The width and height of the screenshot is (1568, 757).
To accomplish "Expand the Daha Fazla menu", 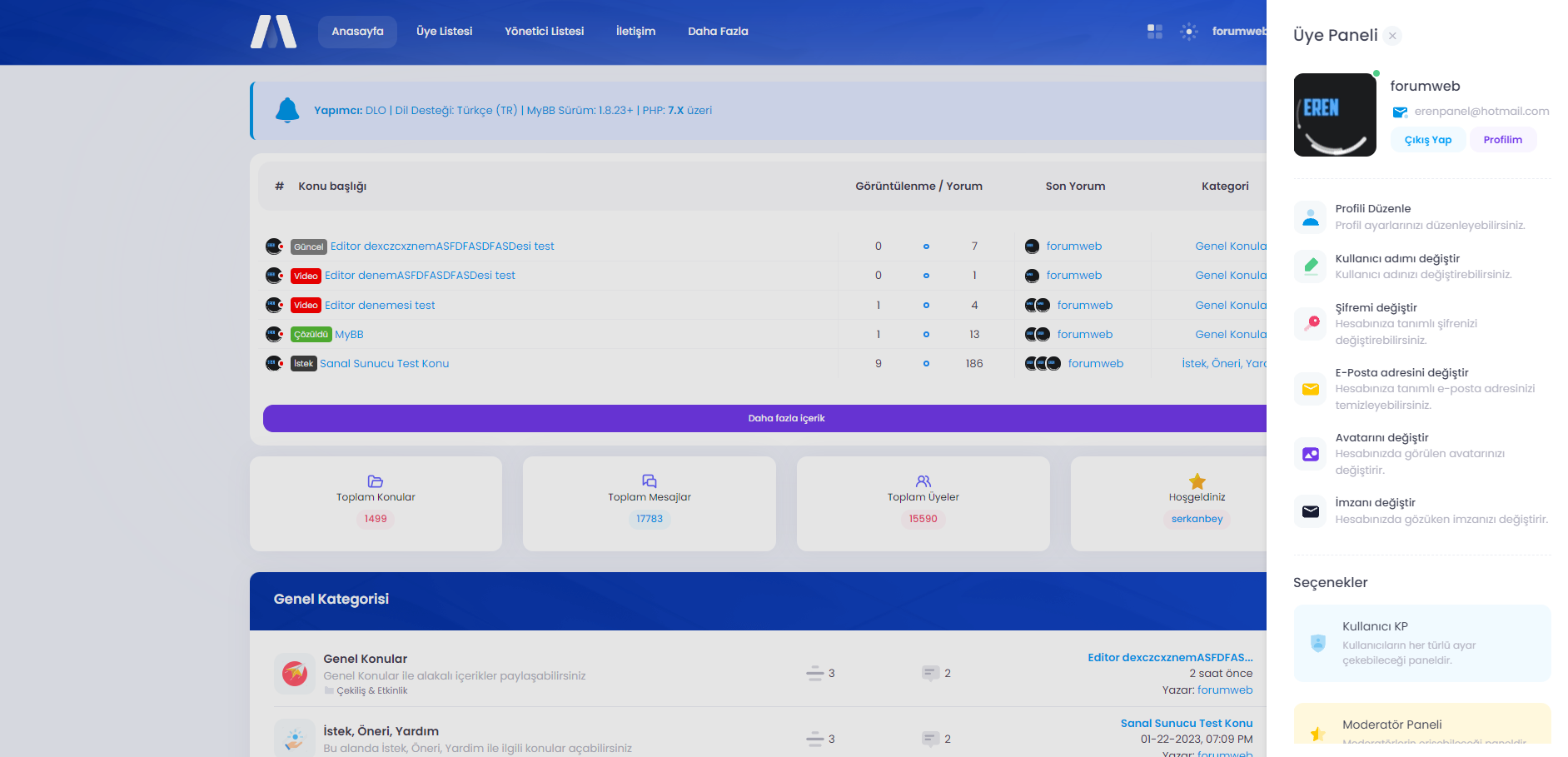I will coord(718,32).
